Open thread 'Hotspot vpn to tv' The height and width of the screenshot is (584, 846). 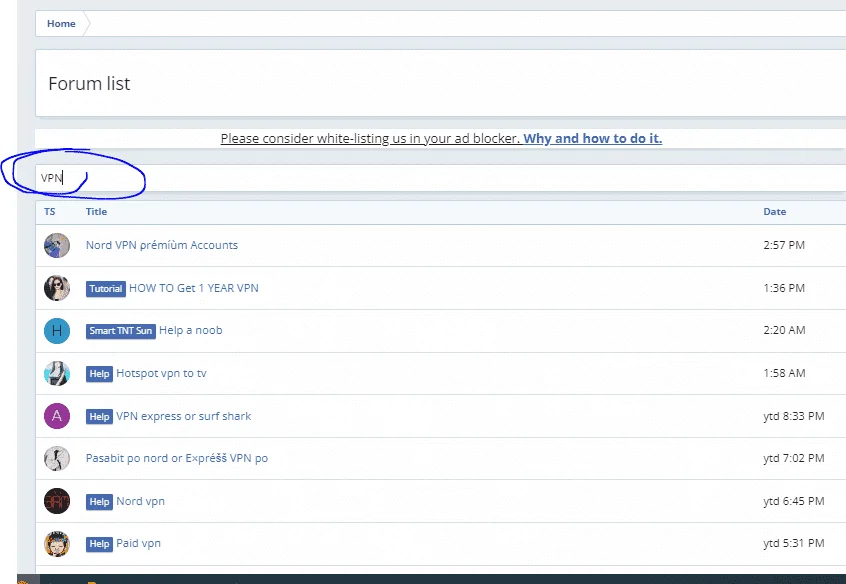tap(161, 373)
